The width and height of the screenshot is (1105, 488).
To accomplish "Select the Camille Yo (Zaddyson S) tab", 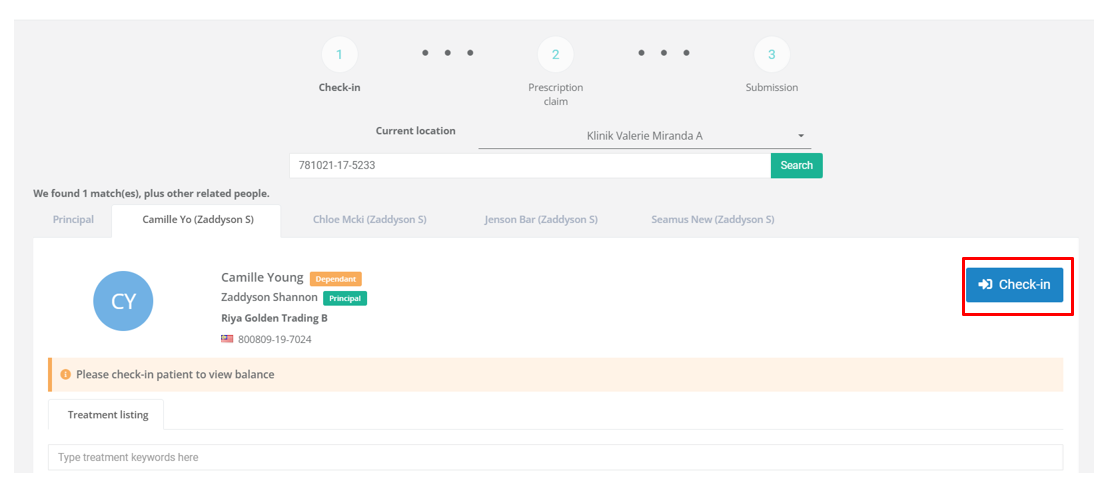I will pos(197,220).
